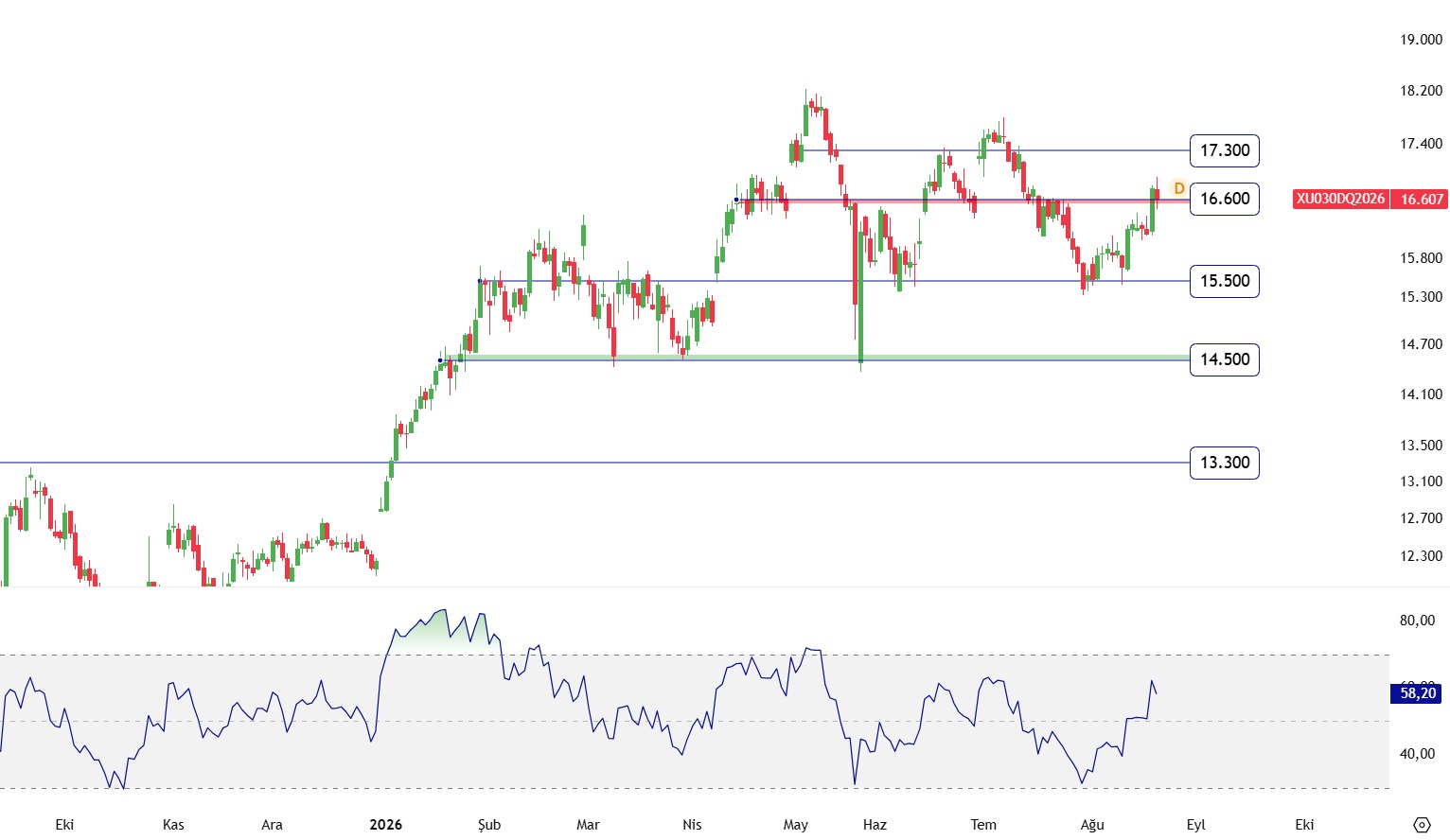The image size is (1450, 840).
Task: Open the chart settings hexagon gear icon
Action: click(x=1421, y=825)
